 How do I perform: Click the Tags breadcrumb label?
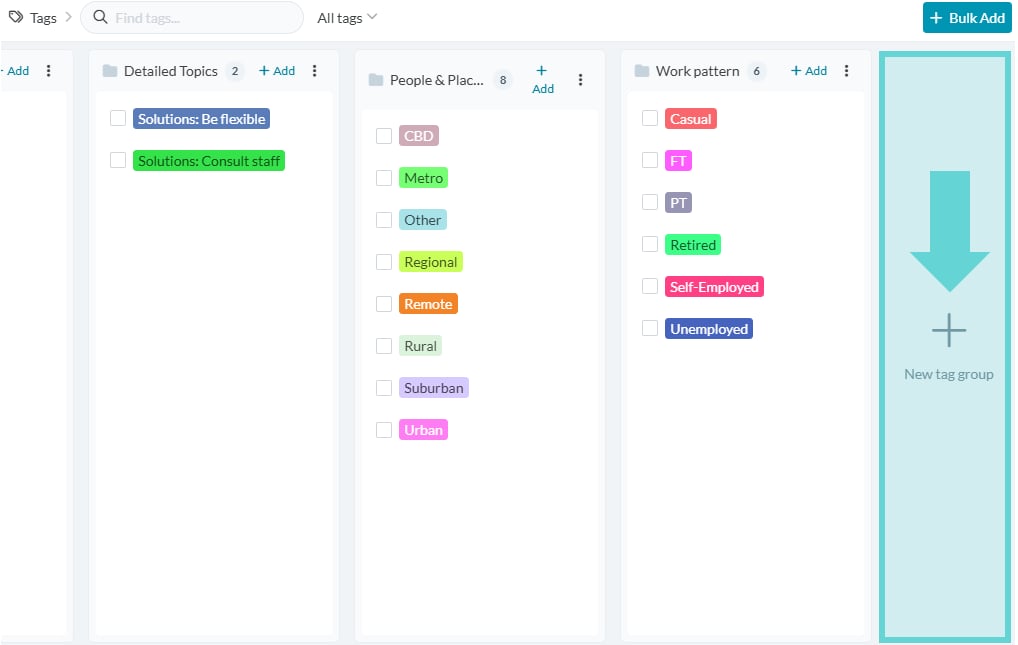(43, 18)
